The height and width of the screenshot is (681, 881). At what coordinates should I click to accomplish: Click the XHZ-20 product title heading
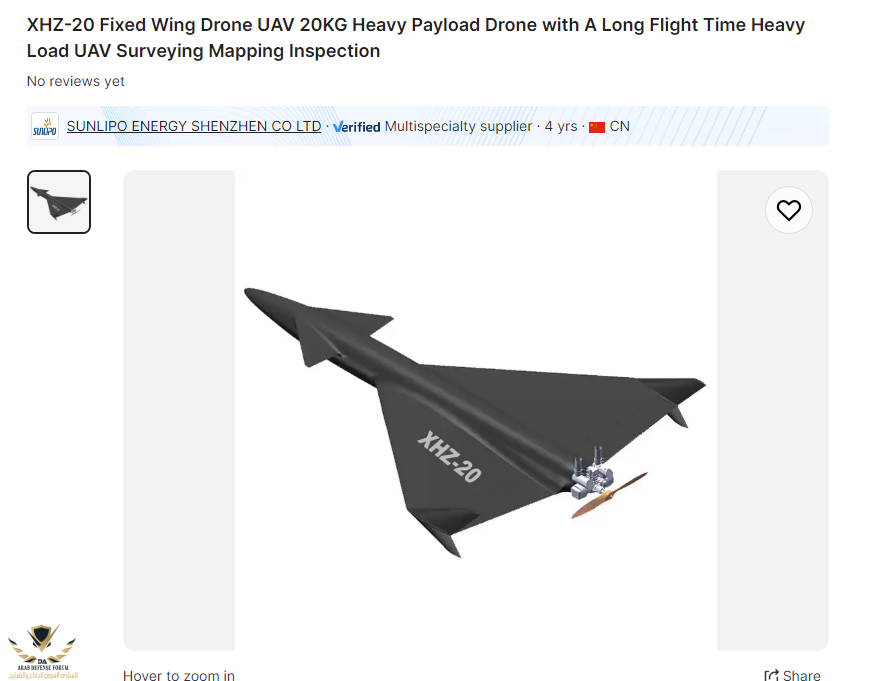[x=416, y=38]
